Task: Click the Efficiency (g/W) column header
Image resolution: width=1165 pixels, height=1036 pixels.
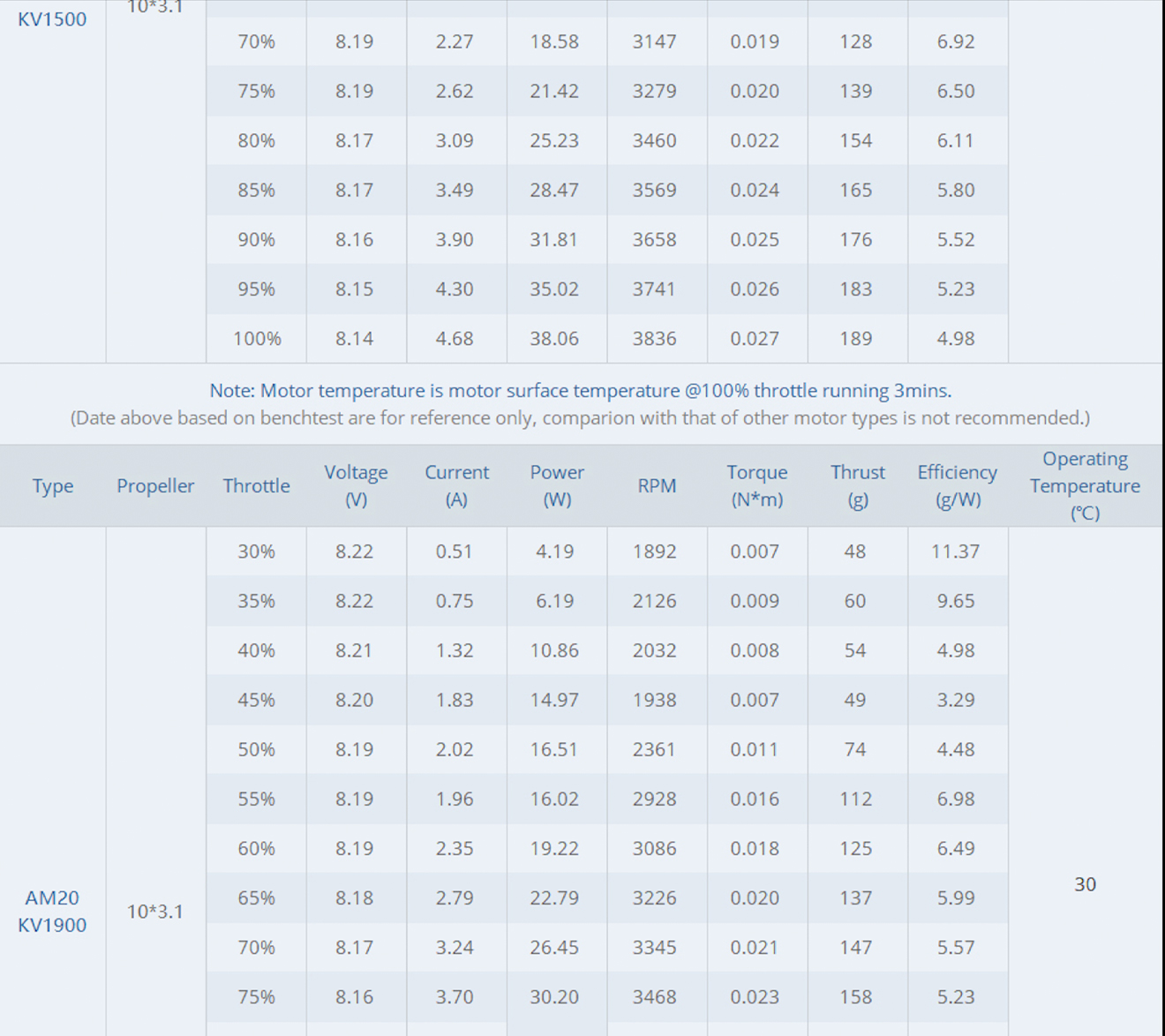Action: (957, 486)
